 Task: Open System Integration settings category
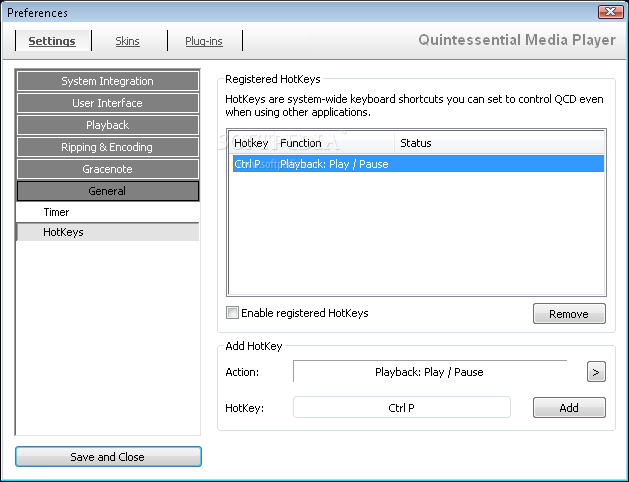pyautogui.click(x=108, y=81)
